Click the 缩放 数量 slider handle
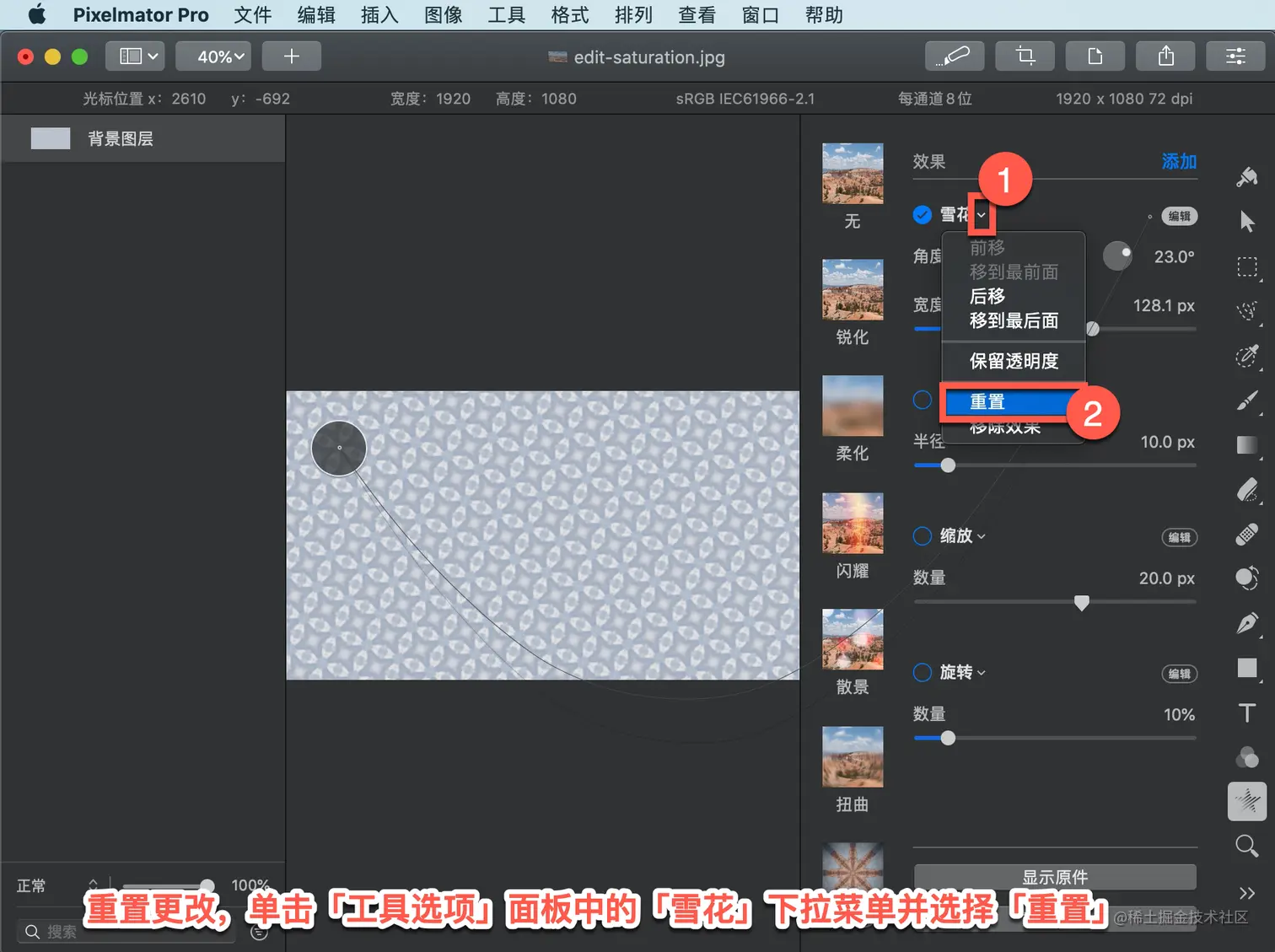Image resolution: width=1275 pixels, height=952 pixels. click(1082, 602)
